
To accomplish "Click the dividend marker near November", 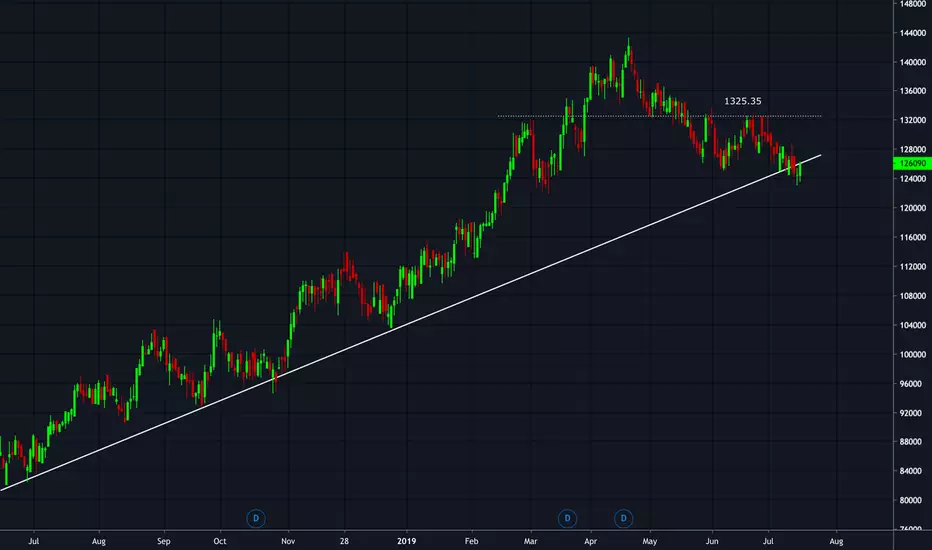I will point(256,518).
